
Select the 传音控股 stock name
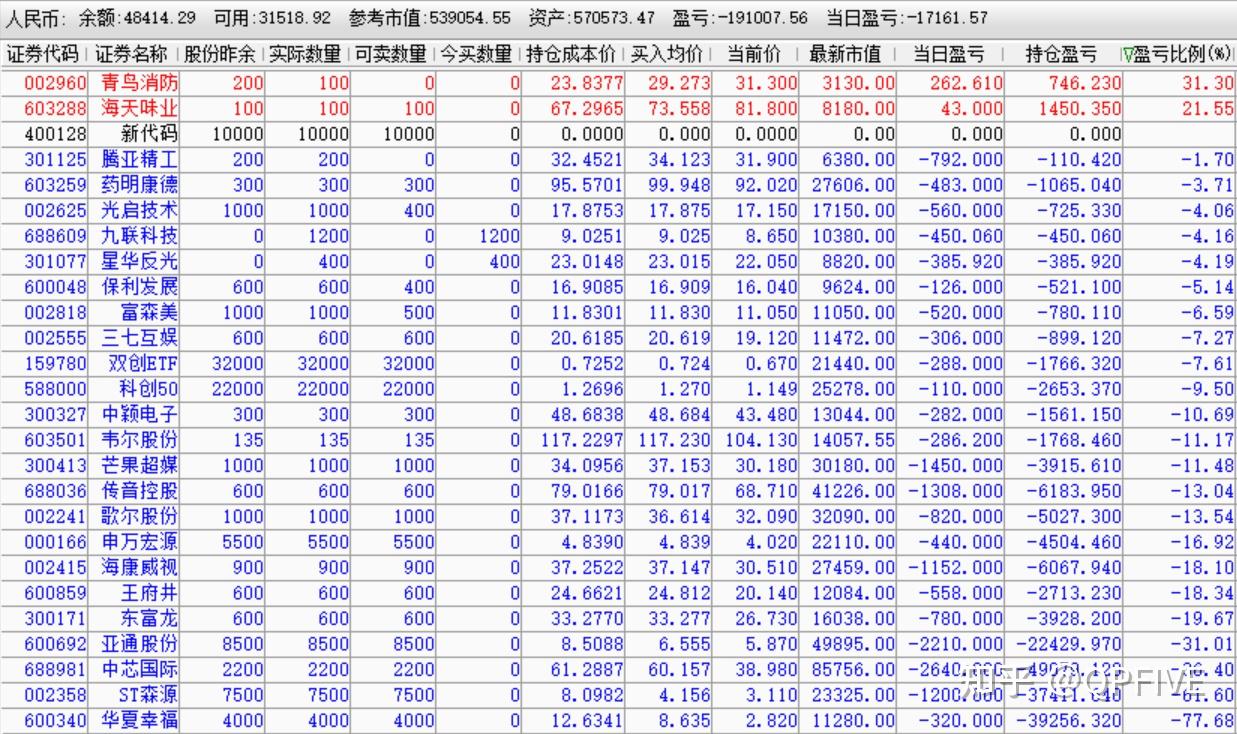click(x=140, y=491)
